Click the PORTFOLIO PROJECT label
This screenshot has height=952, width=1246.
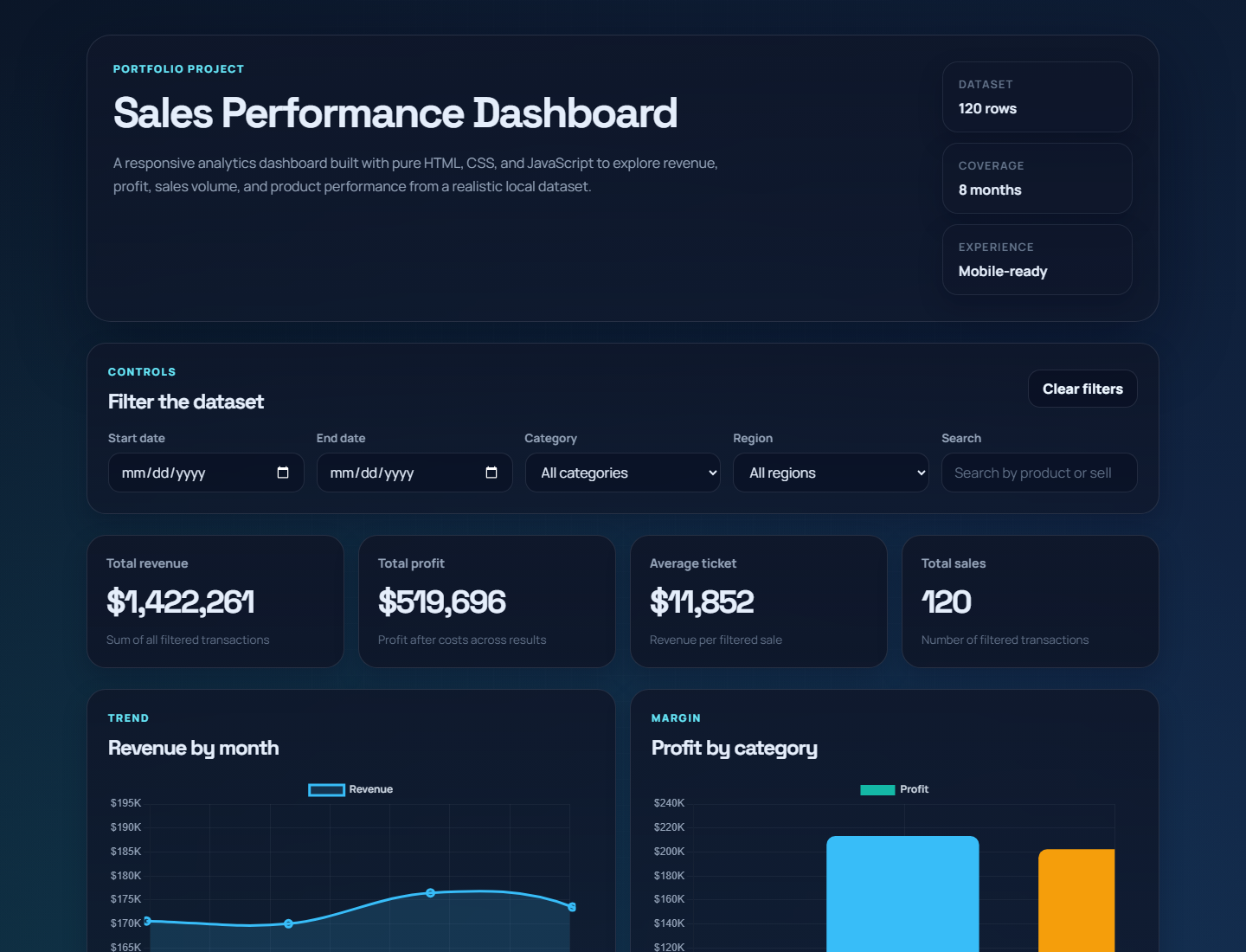pos(178,69)
